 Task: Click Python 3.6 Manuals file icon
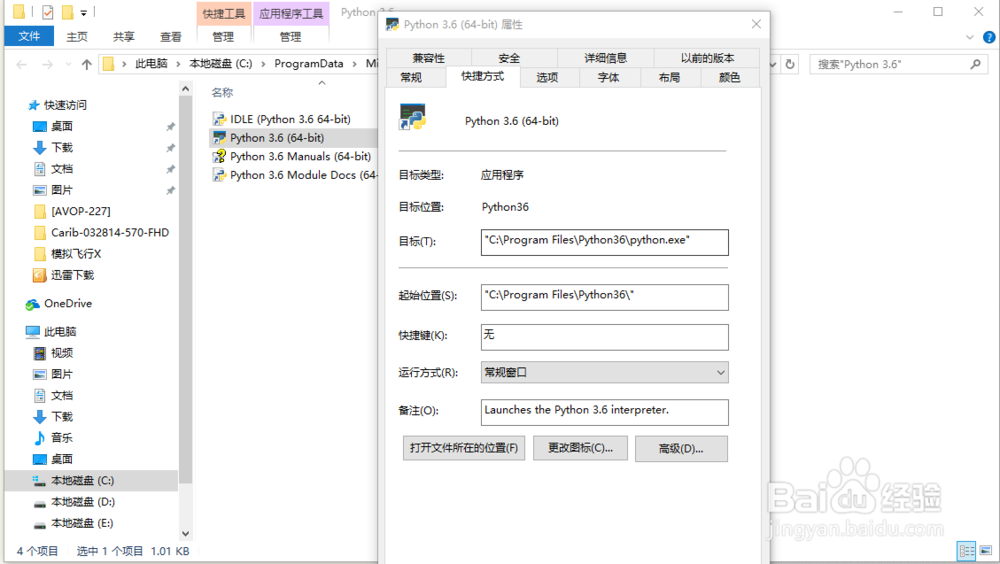tap(219, 156)
